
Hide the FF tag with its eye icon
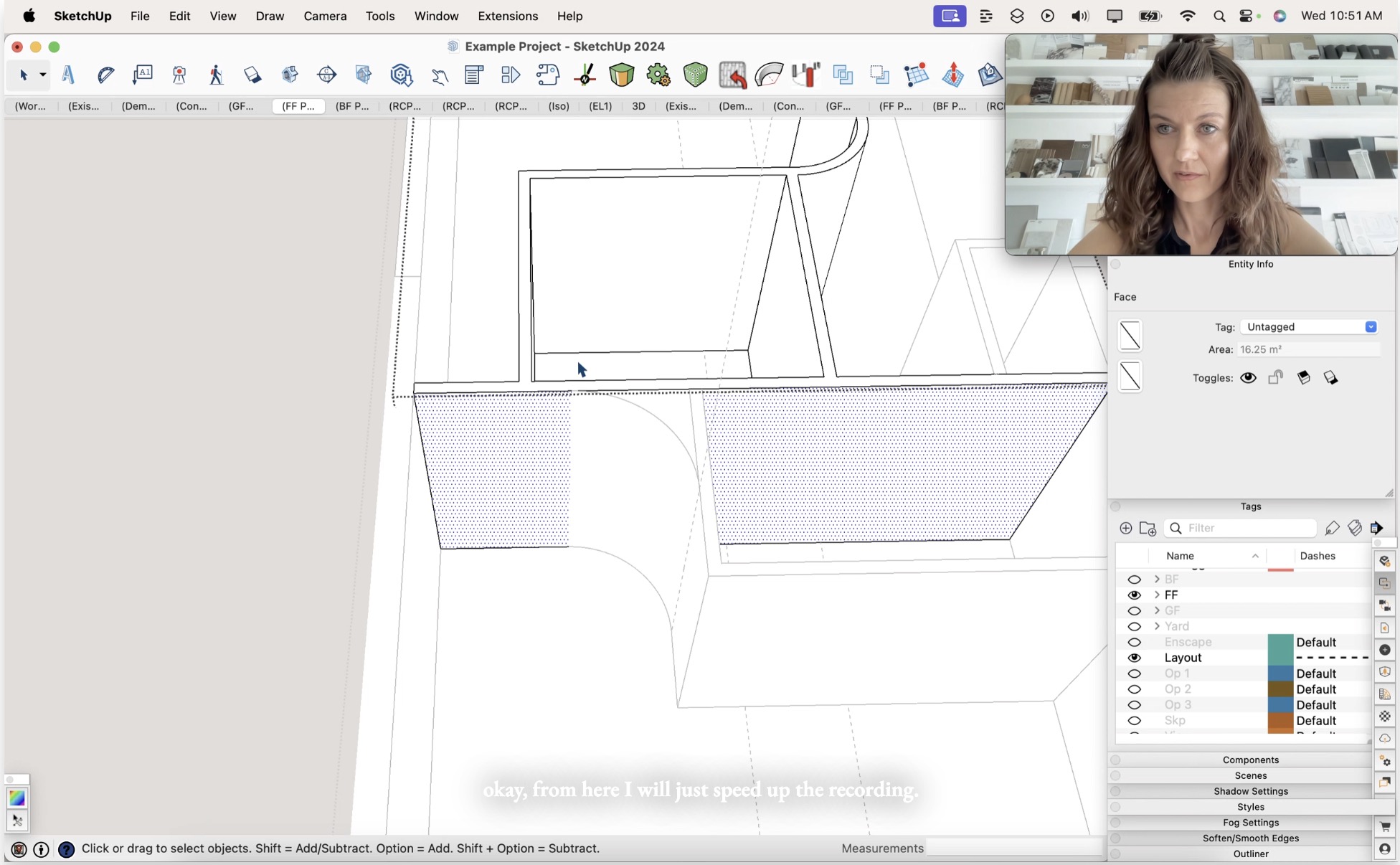[x=1135, y=595]
